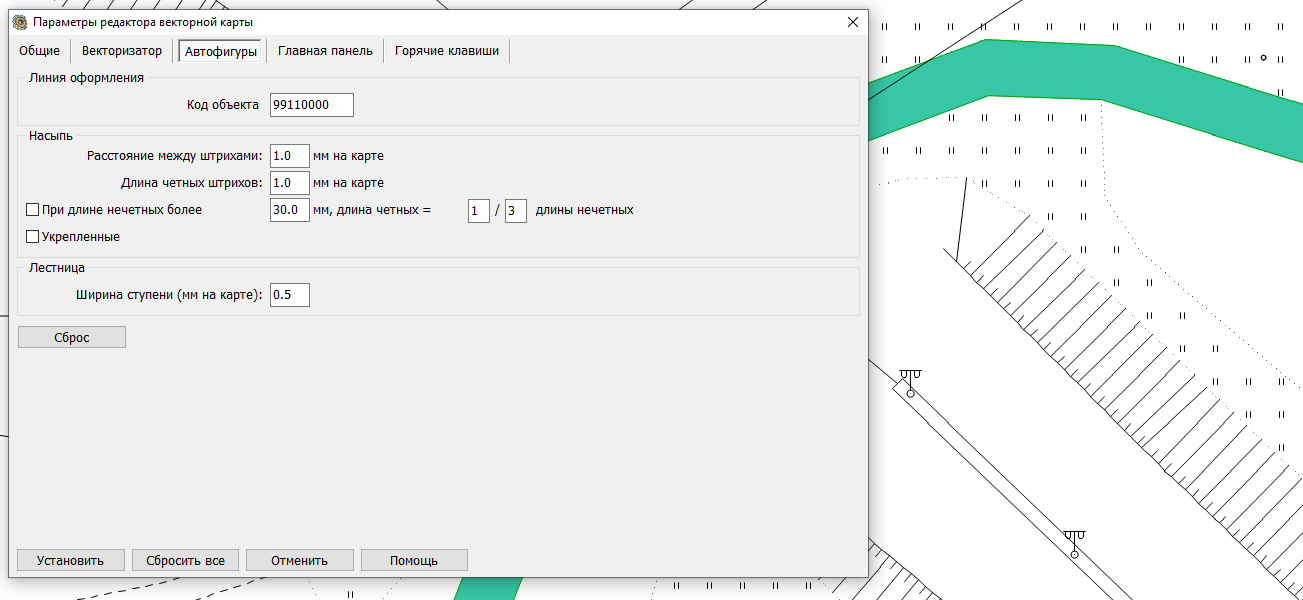Viewport: 1303px width, 600px height.
Task: Enable the При длине нечетных более checkbox
Action: pos(33,211)
